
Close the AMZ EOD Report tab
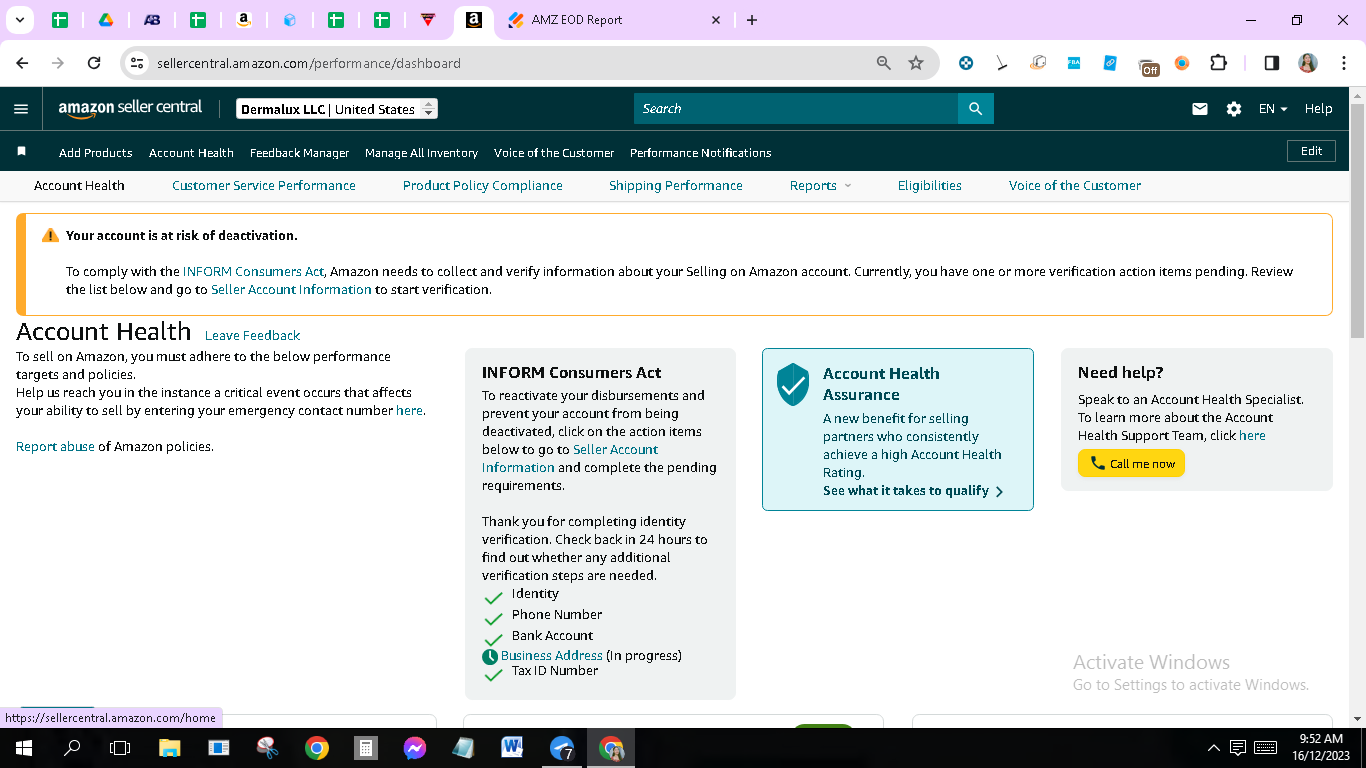pos(716,20)
